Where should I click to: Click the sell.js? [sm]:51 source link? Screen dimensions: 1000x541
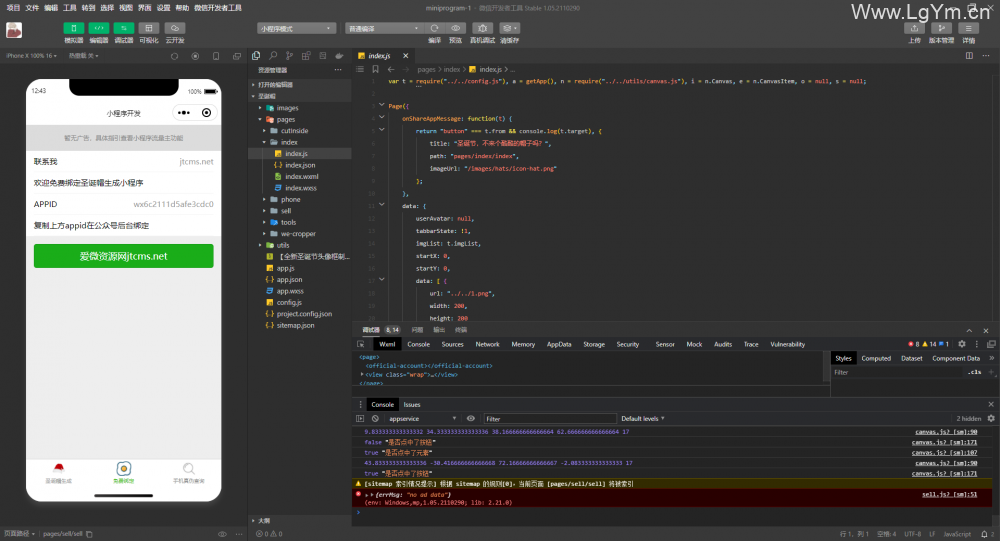(x=949, y=494)
